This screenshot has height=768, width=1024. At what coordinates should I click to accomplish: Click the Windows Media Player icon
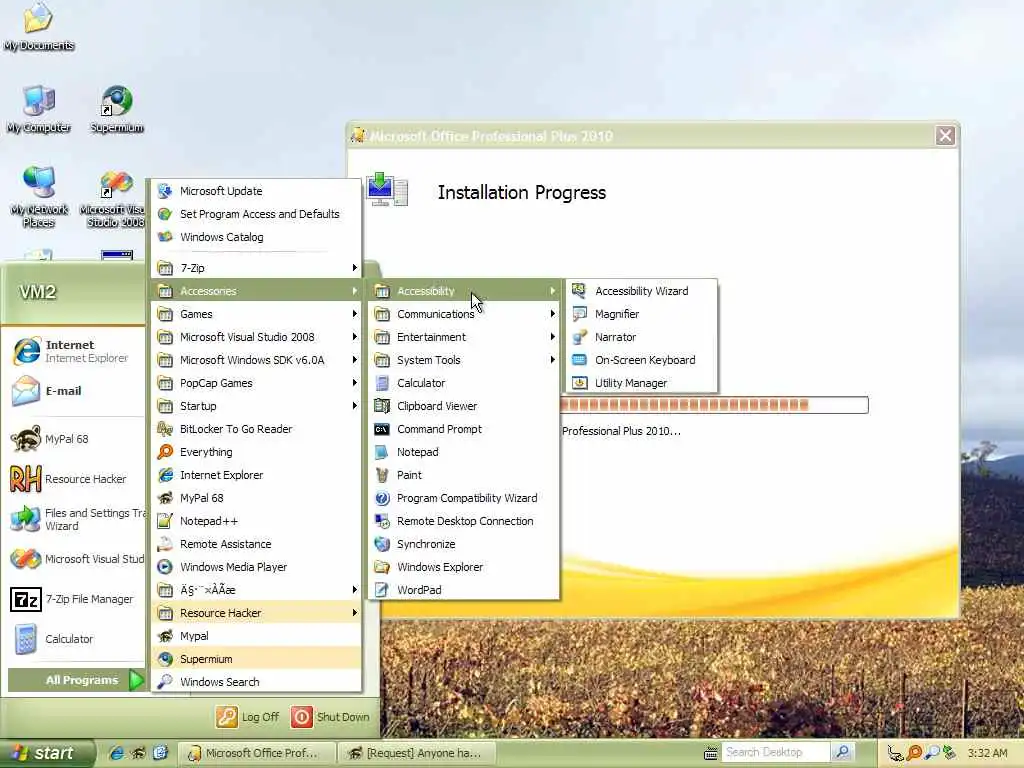click(165, 567)
